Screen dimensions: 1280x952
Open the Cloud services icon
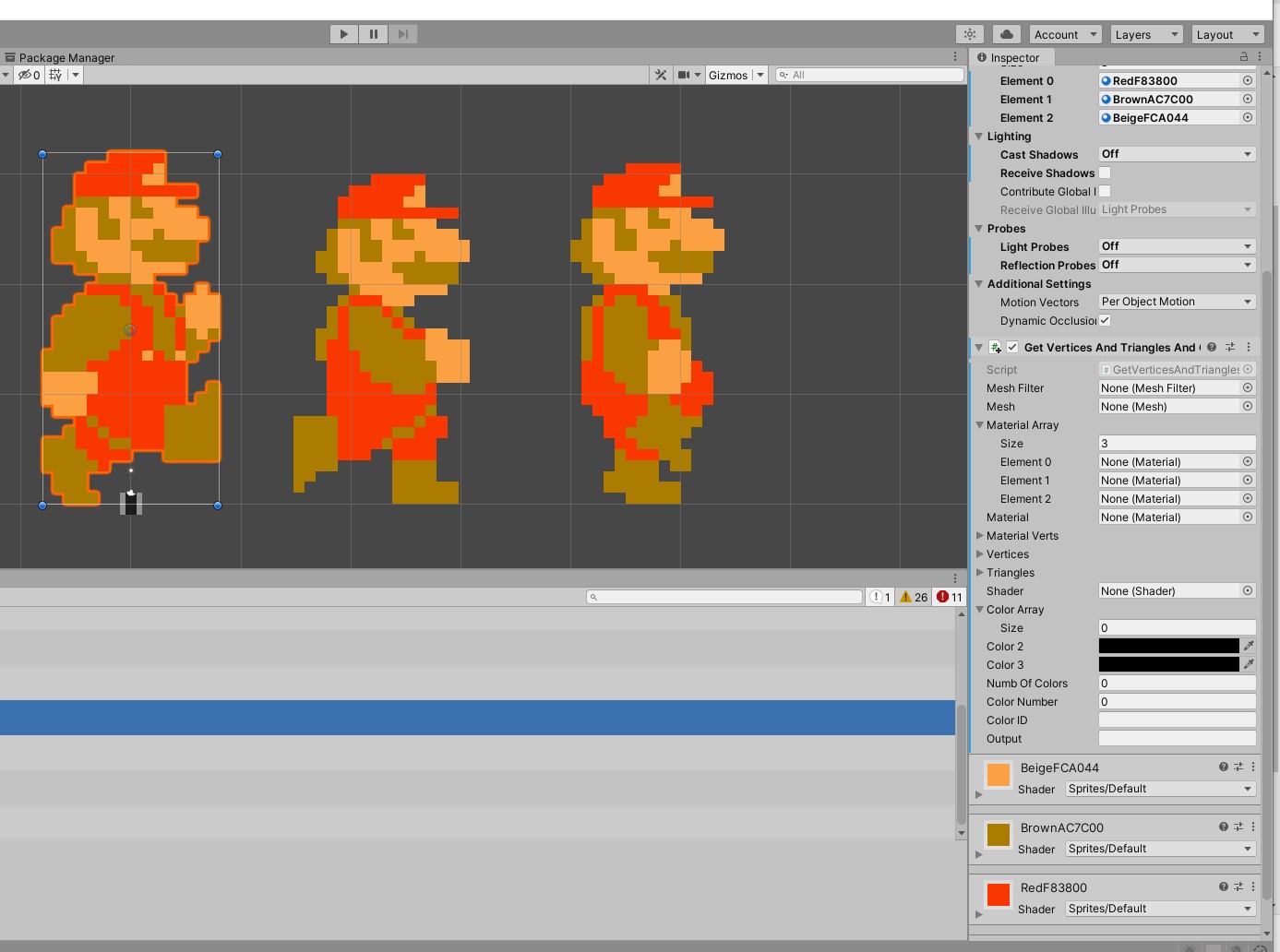1007,34
